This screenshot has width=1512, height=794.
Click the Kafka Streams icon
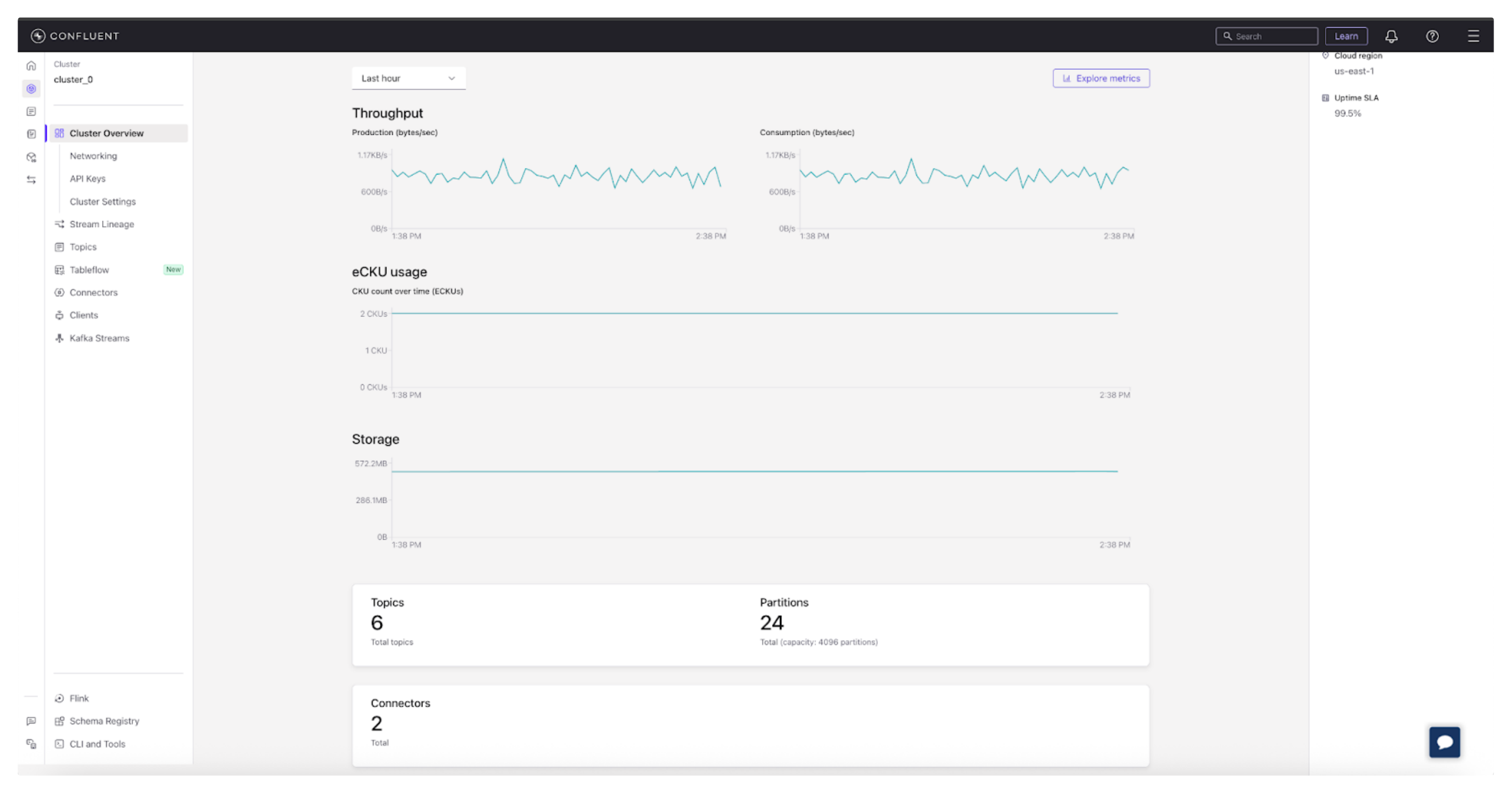tap(59, 338)
